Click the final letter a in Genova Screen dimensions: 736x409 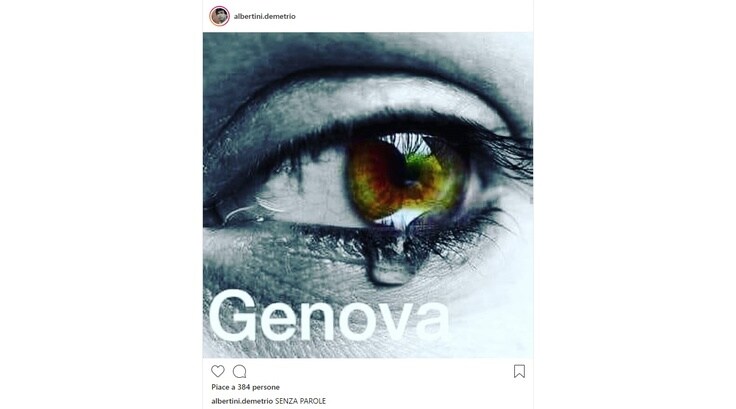pyautogui.click(x=429, y=323)
